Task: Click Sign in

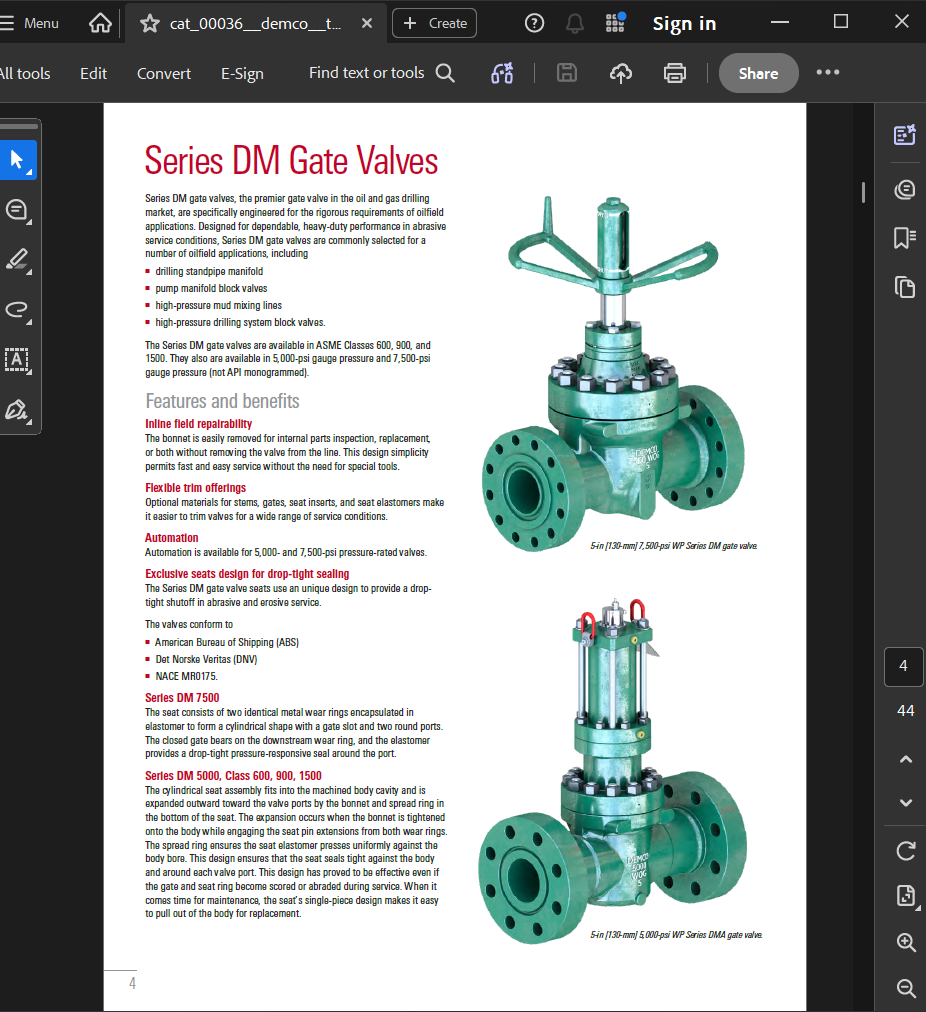Action: pyautogui.click(x=684, y=24)
